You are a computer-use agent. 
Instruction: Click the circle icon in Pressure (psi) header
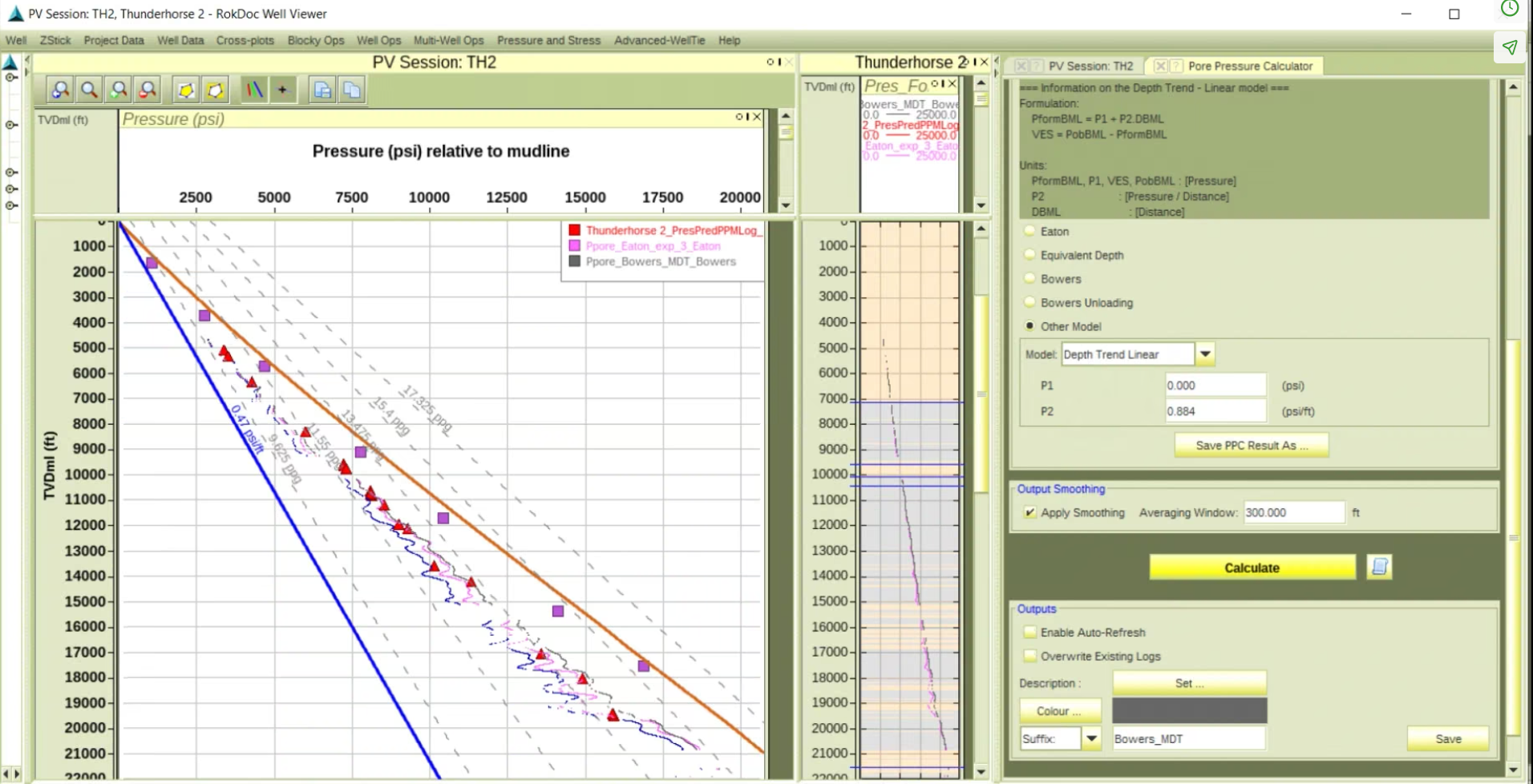(x=739, y=117)
